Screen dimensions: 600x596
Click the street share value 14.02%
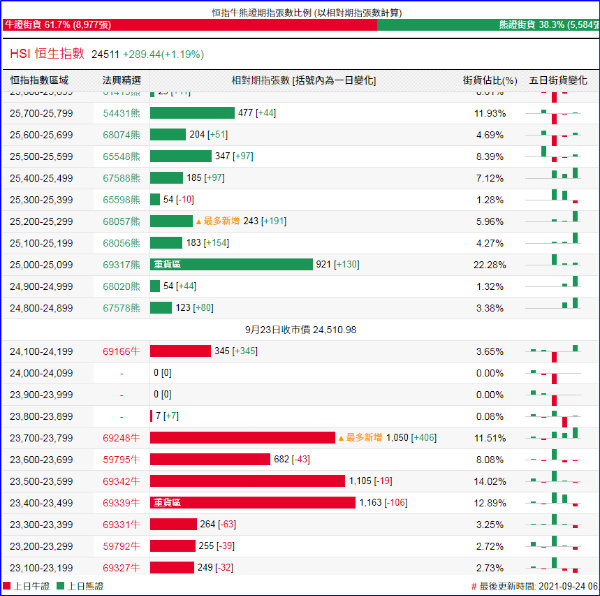(490, 481)
